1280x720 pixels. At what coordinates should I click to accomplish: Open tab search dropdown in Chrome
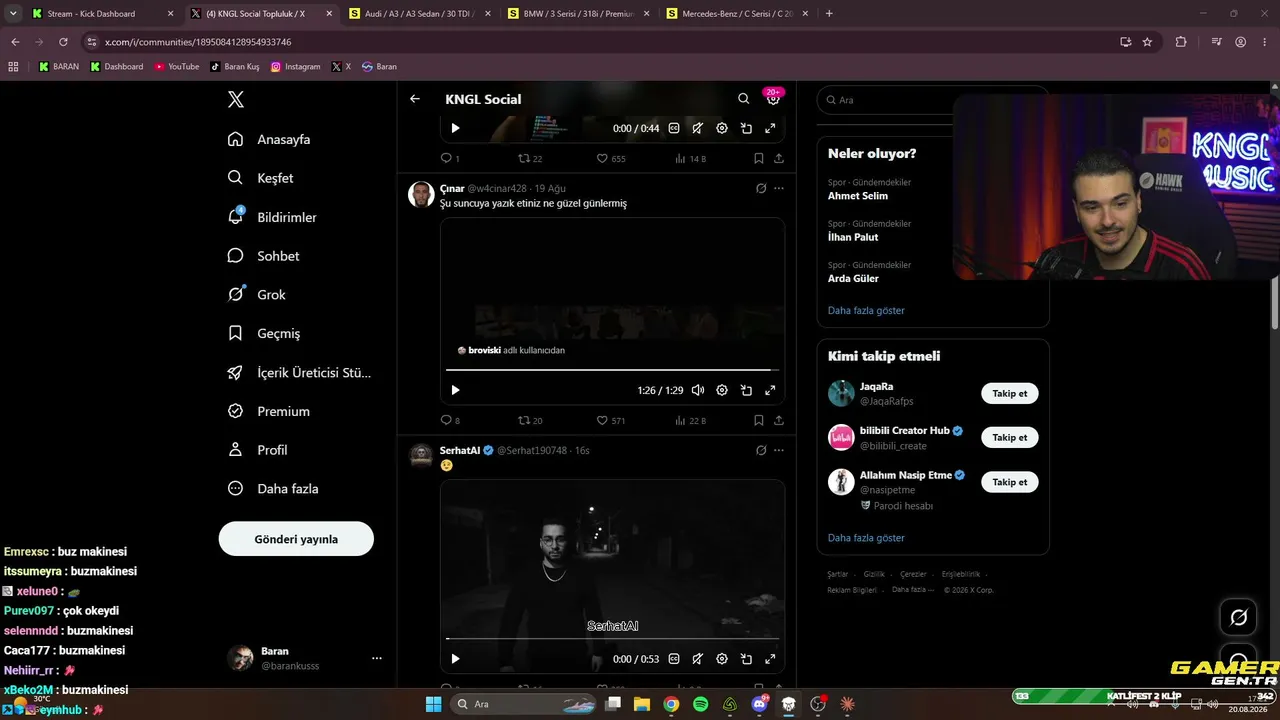pos(13,14)
